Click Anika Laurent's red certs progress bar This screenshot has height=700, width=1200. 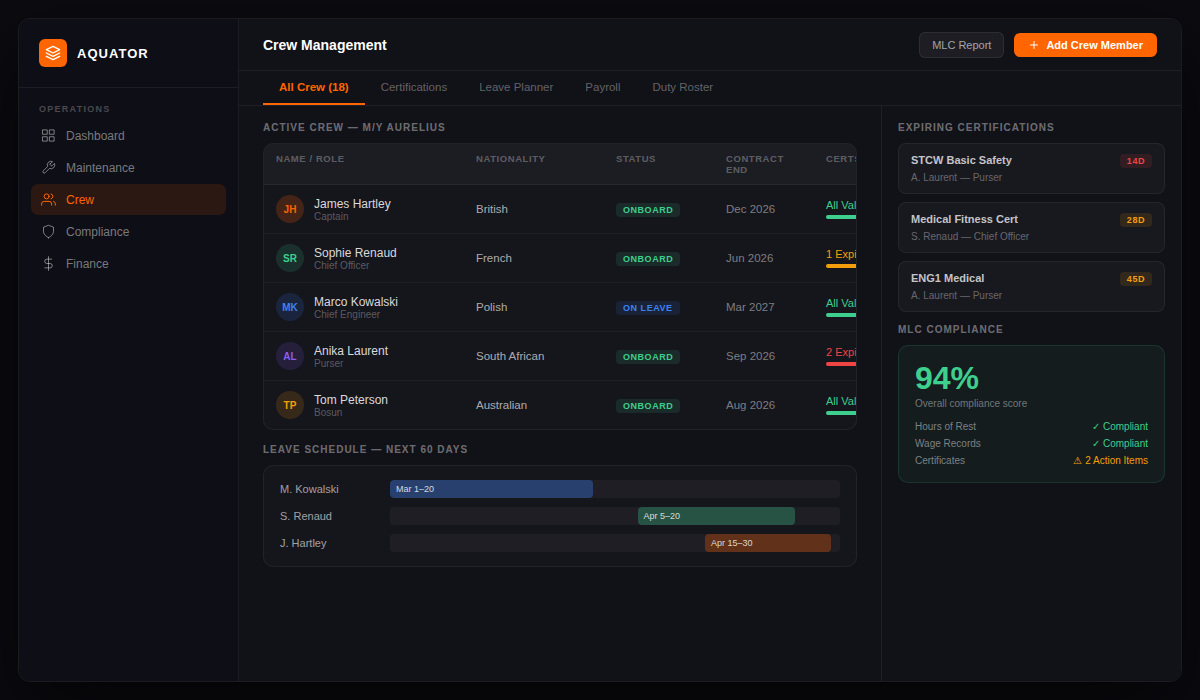point(841,364)
